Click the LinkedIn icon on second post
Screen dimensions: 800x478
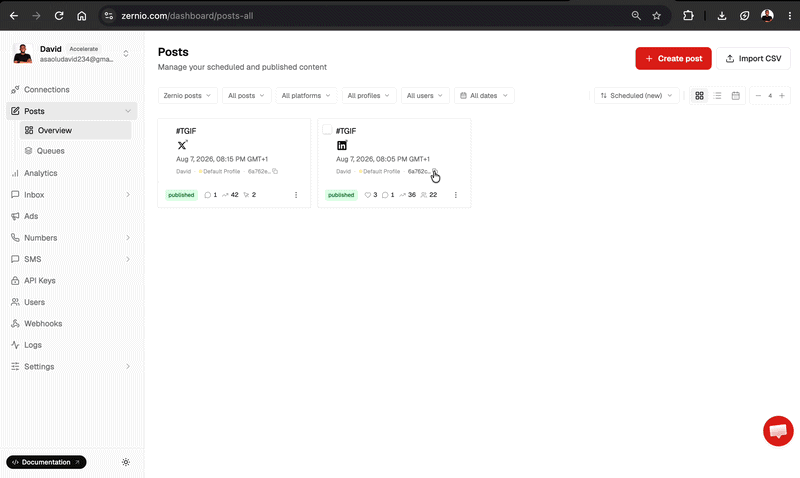(342, 145)
